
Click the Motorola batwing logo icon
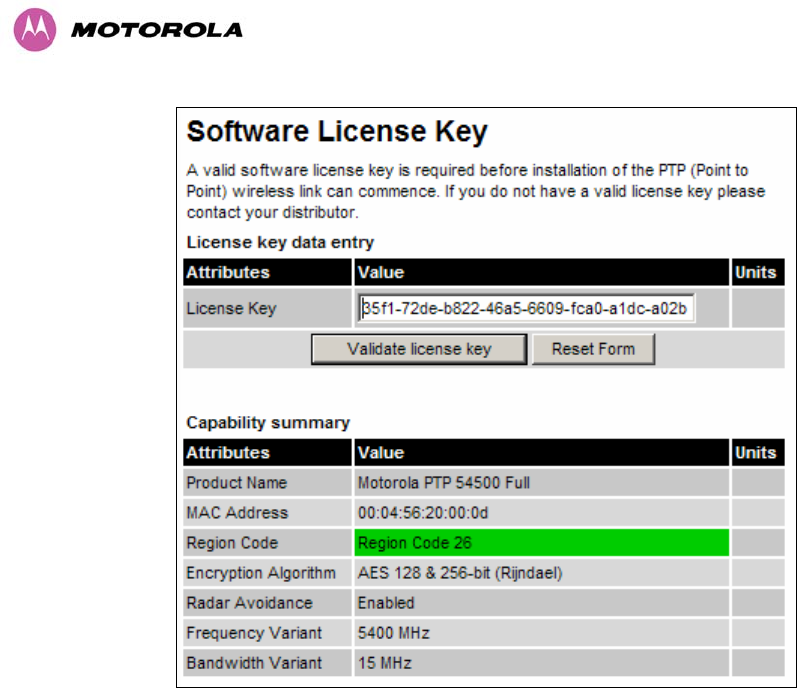[35, 29]
